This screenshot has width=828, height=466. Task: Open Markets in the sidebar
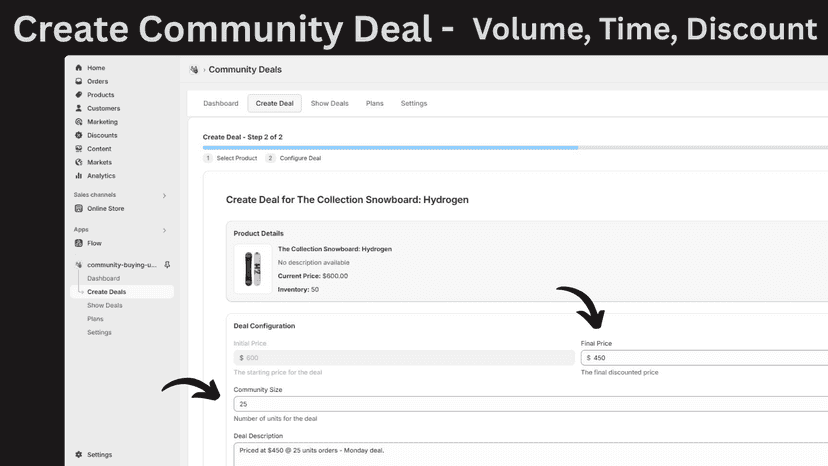99,162
